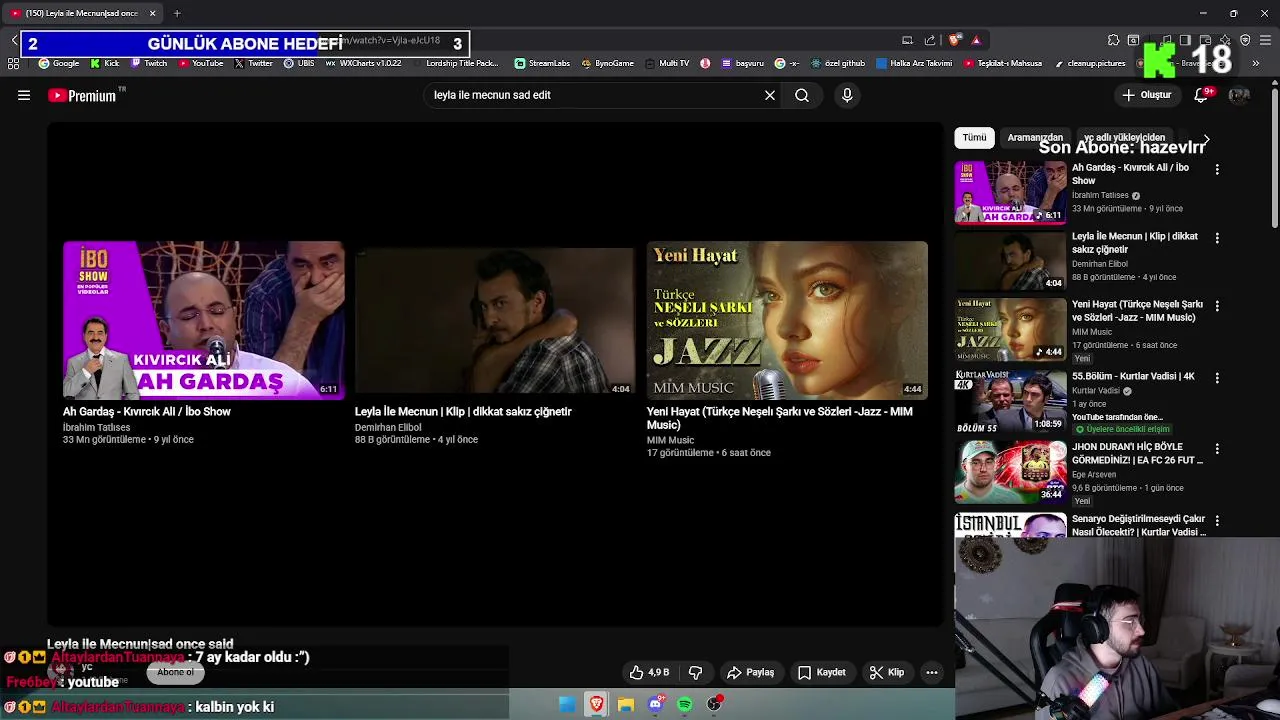
Task: Run search with the magnifier button
Action: point(802,95)
